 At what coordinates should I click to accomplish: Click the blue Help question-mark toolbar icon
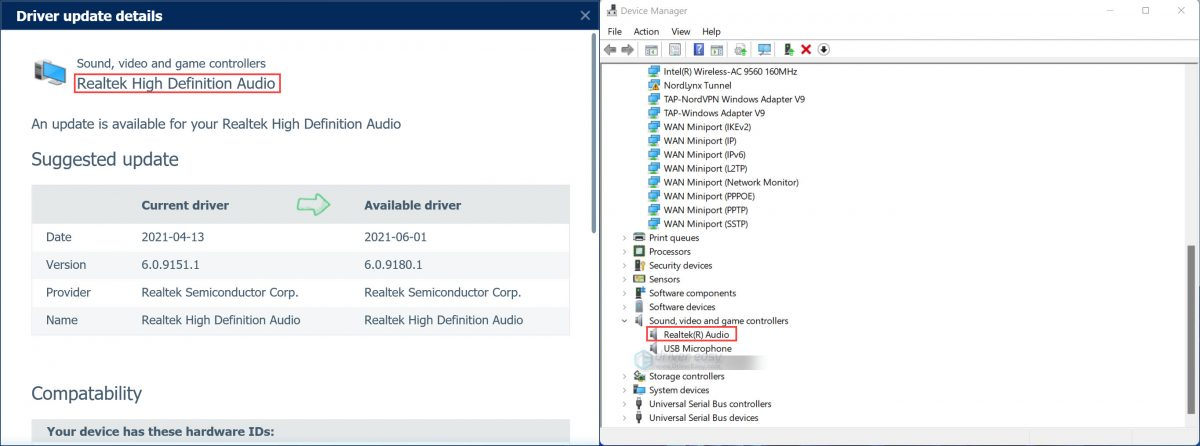[x=699, y=49]
